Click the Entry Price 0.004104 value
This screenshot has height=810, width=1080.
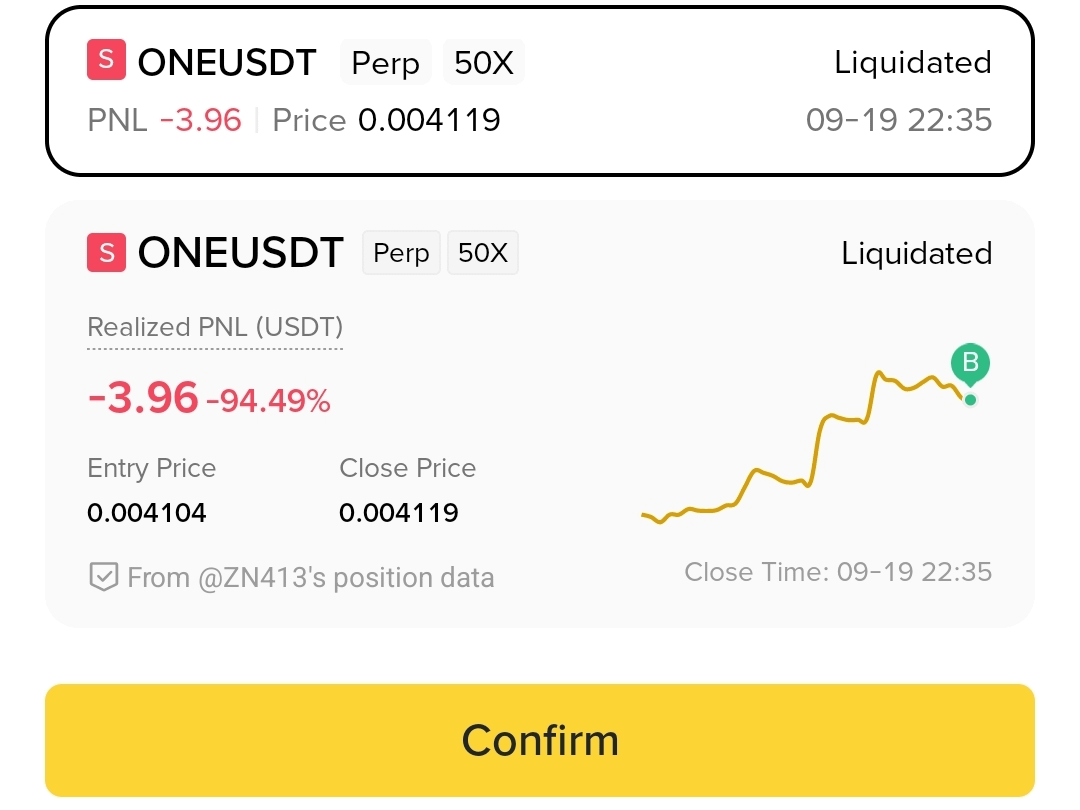[x=147, y=512]
